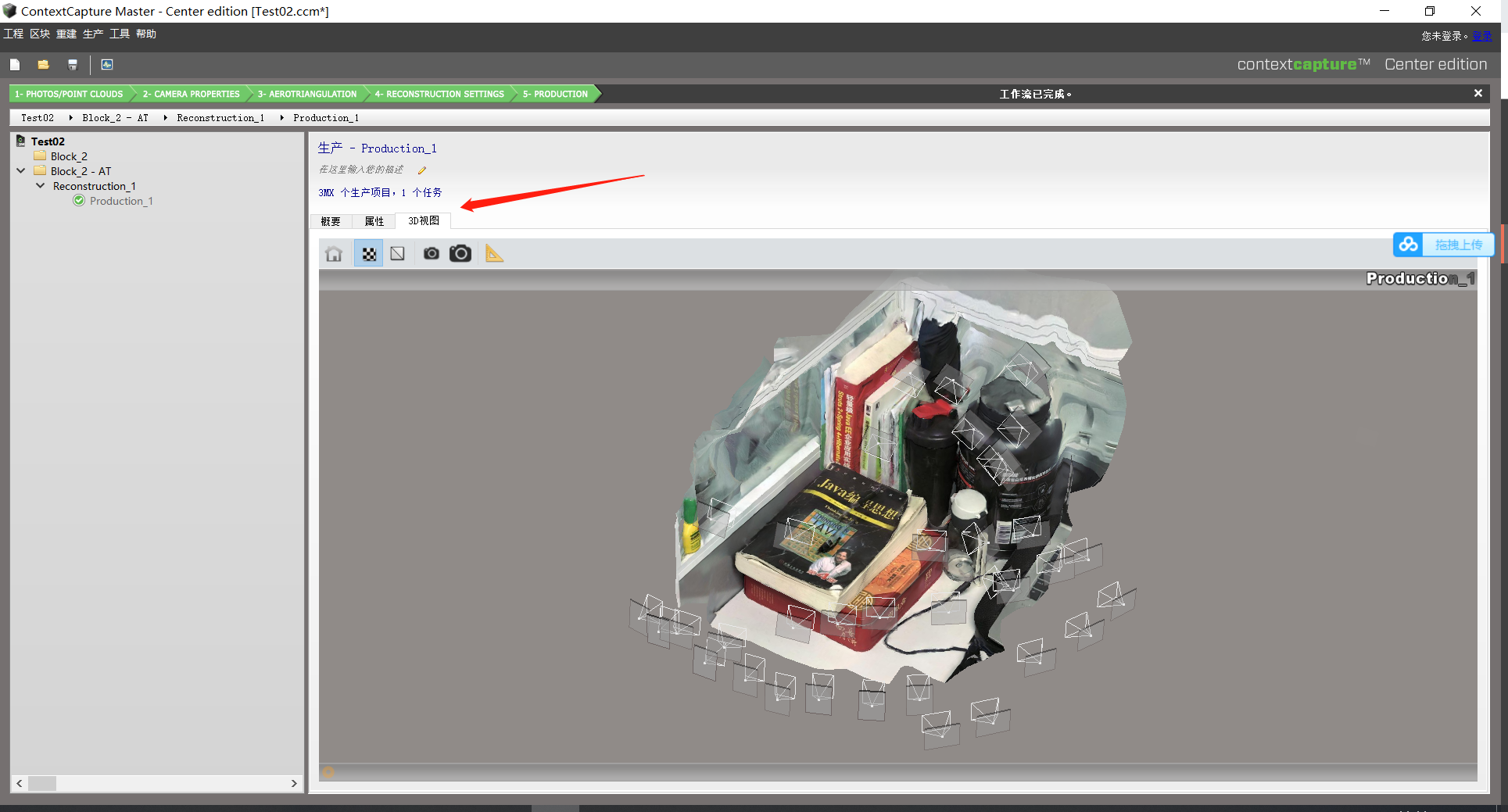The height and width of the screenshot is (812, 1508).
Task: Click Reconstruction_1 in the breadcrumb
Action: [x=220, y=118]
